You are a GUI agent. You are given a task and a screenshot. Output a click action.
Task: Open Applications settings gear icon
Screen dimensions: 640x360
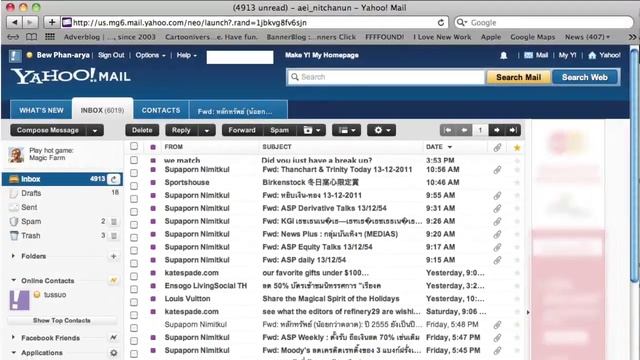[x=113, y=353]
